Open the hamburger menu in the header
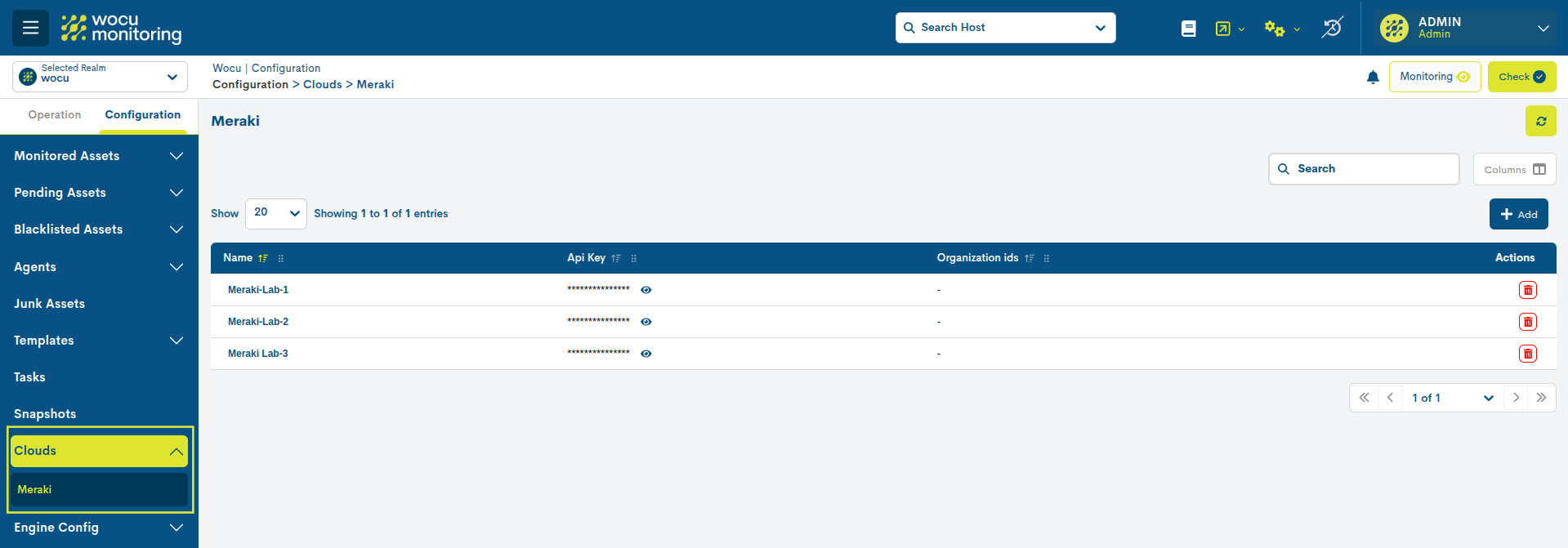 point(30,28)
